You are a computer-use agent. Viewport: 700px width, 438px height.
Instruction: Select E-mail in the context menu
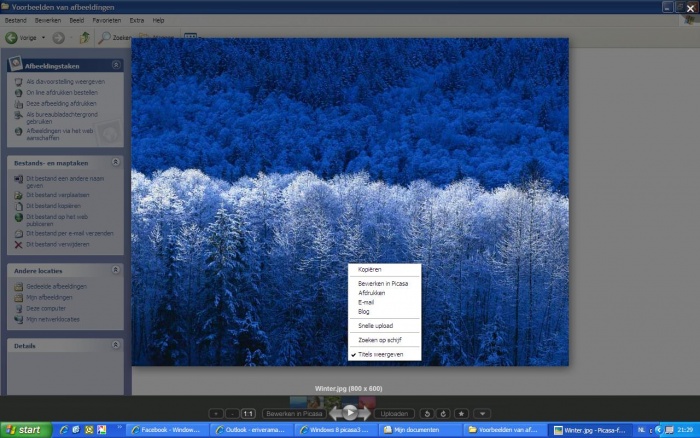pyautogui.click(x=384, y=302)
